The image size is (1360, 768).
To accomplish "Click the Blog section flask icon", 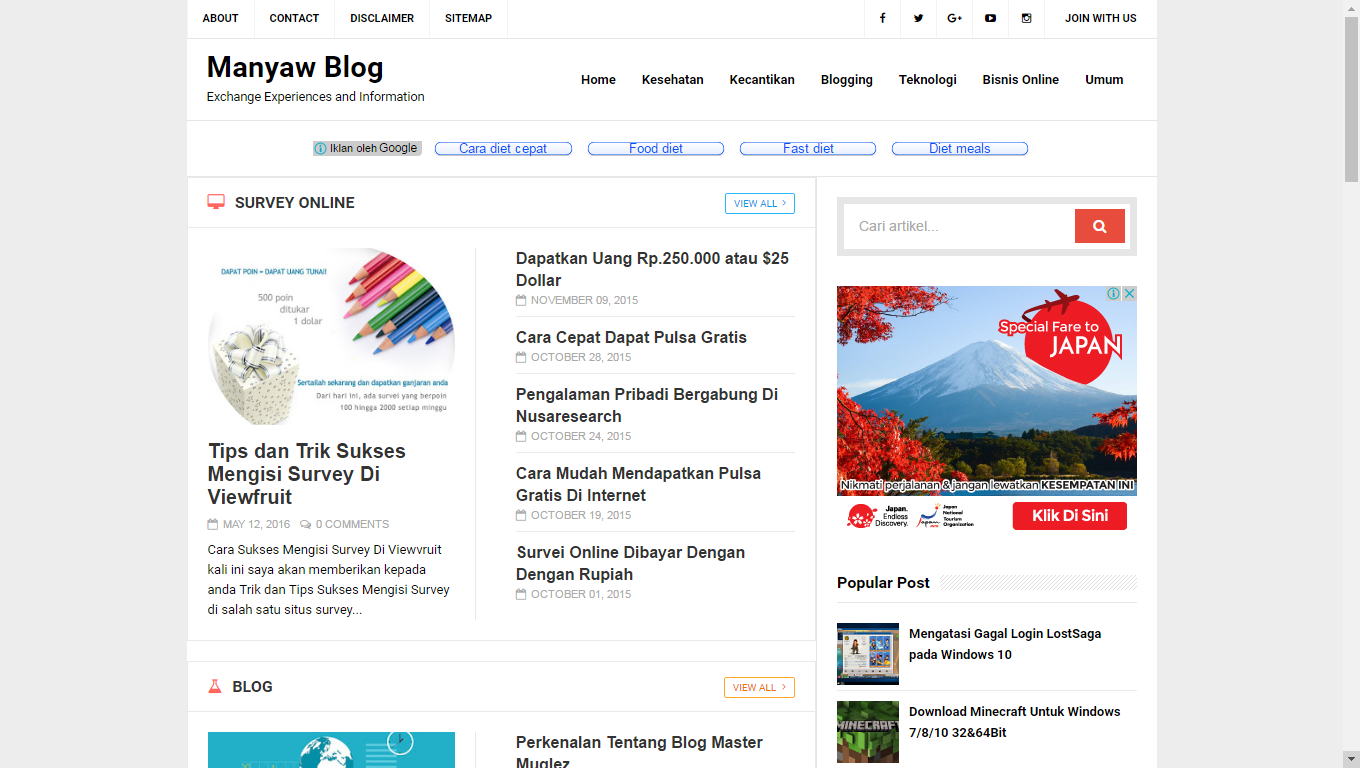I will 214,686.
